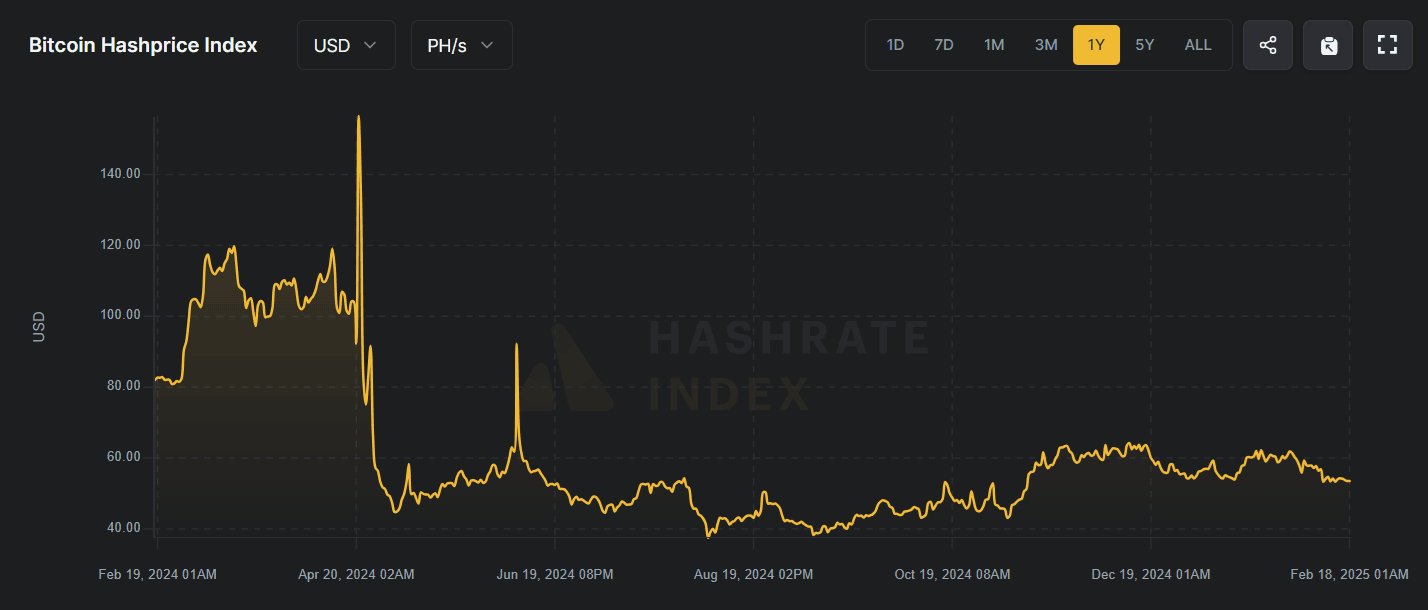The width and height of the screenshot is (1428, 610).
Task: Click the chevron arrow beside PH/s
Action: (x=487, y=45)
